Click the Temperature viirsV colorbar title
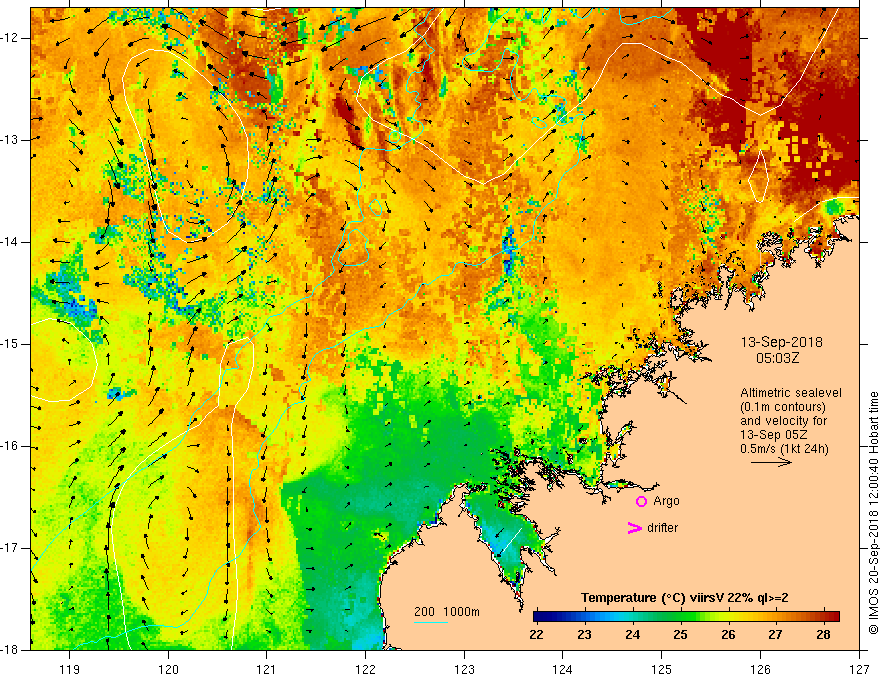The width and height of the screenshot is (880, 680). (x=685, y=598)
